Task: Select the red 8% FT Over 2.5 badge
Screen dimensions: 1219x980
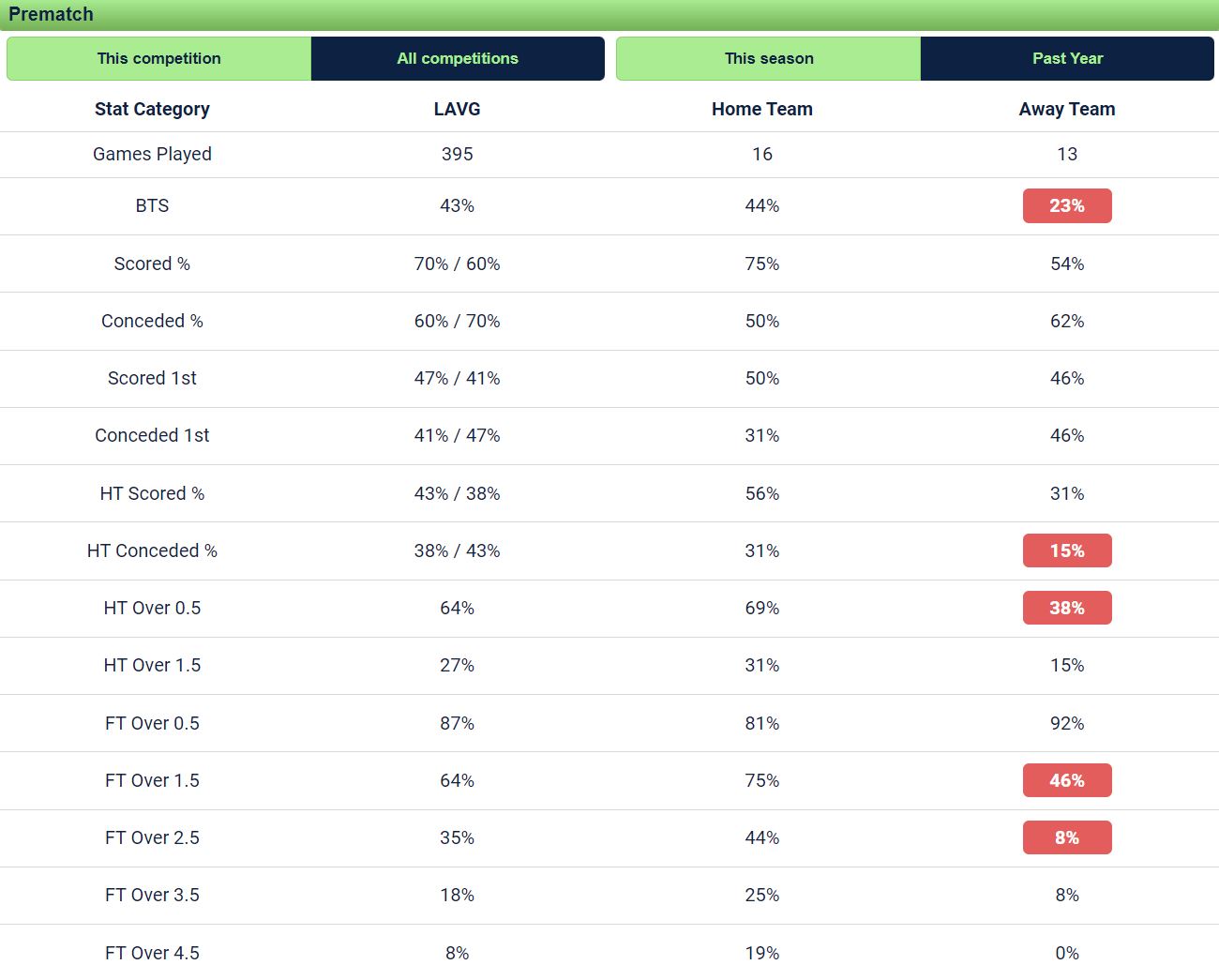Action: pyautogui.click(x=1067, y=837)
